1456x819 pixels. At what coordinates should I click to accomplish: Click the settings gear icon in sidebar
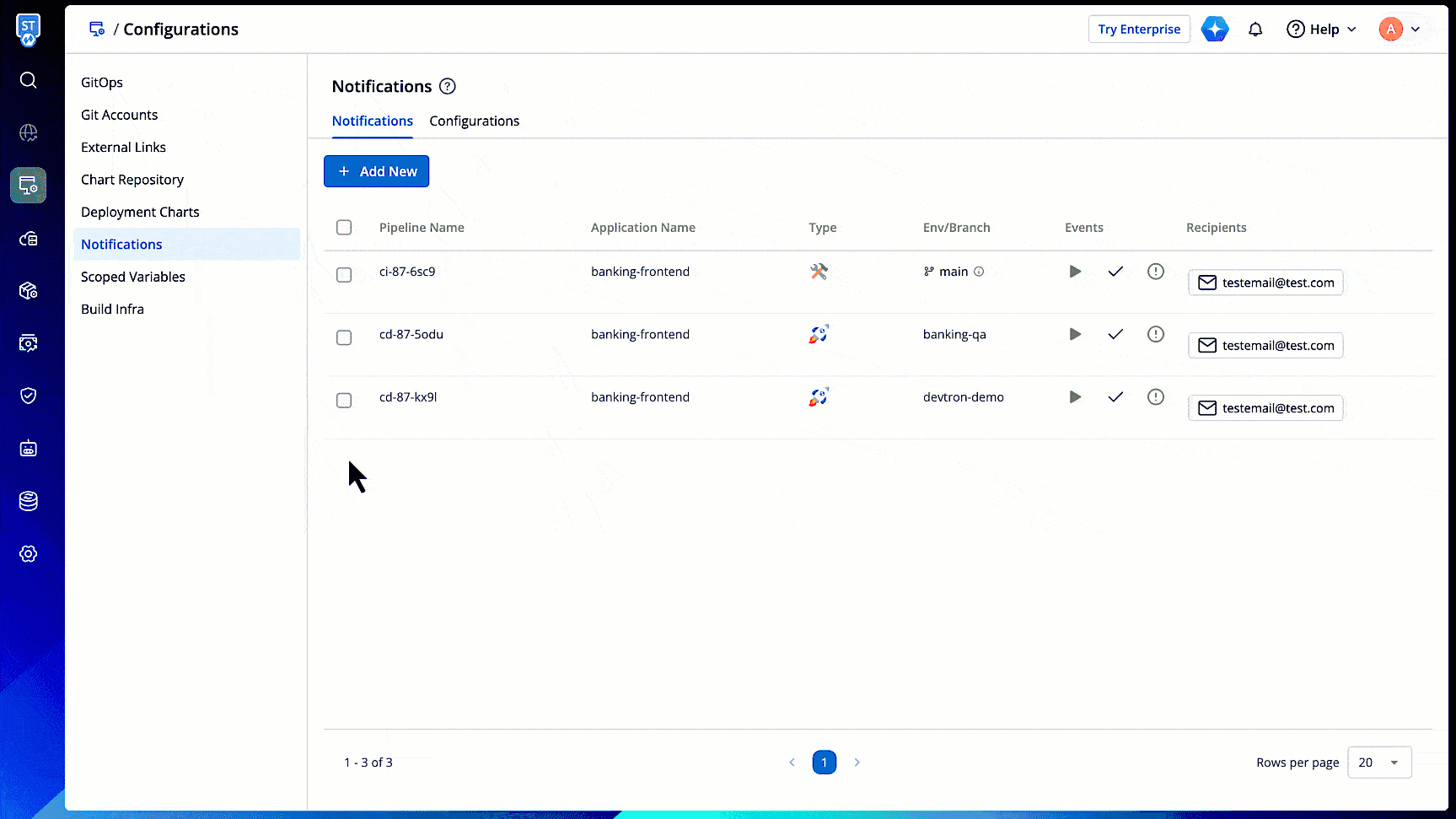28,554
